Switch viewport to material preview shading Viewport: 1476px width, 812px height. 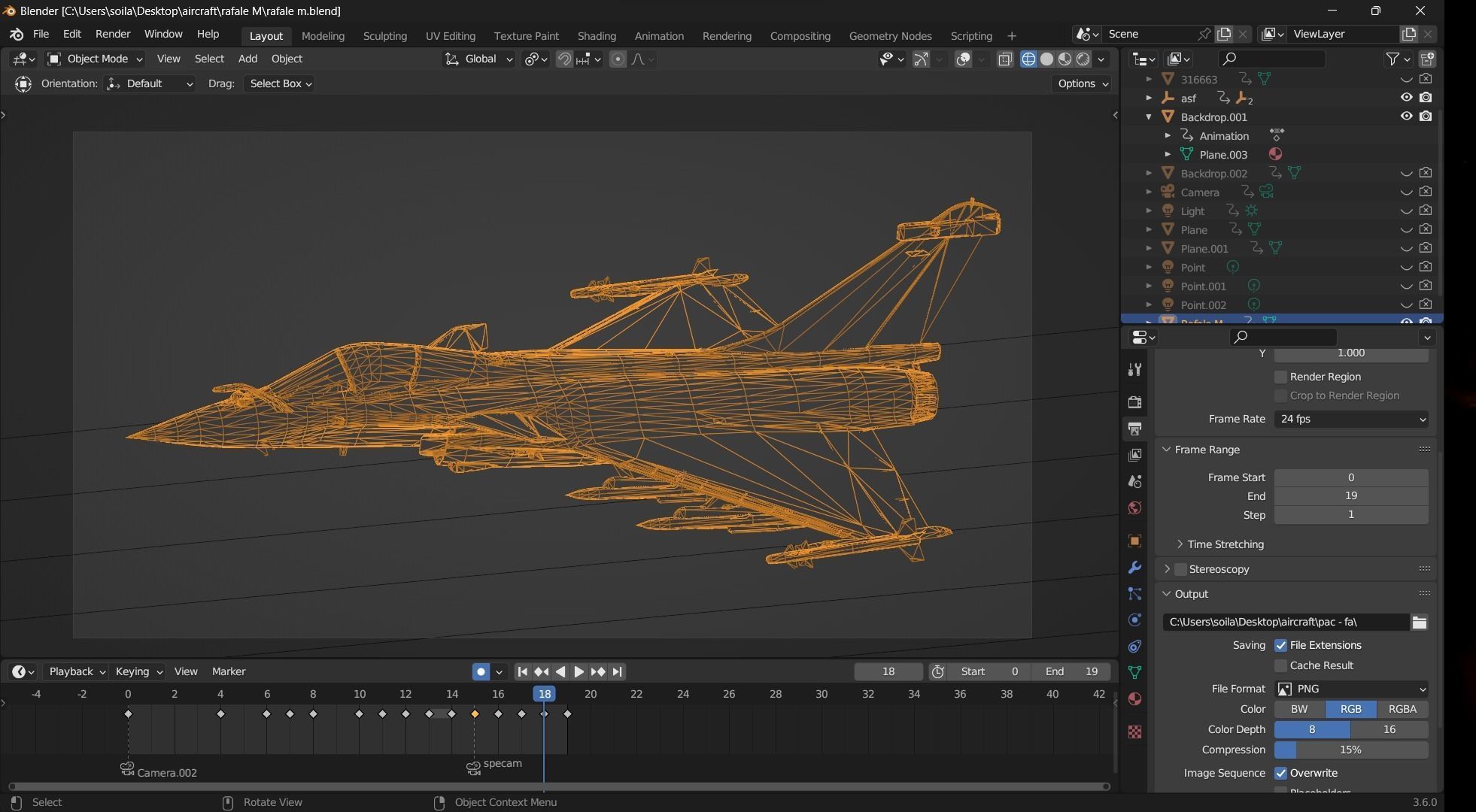click(x=1064, y=59)
